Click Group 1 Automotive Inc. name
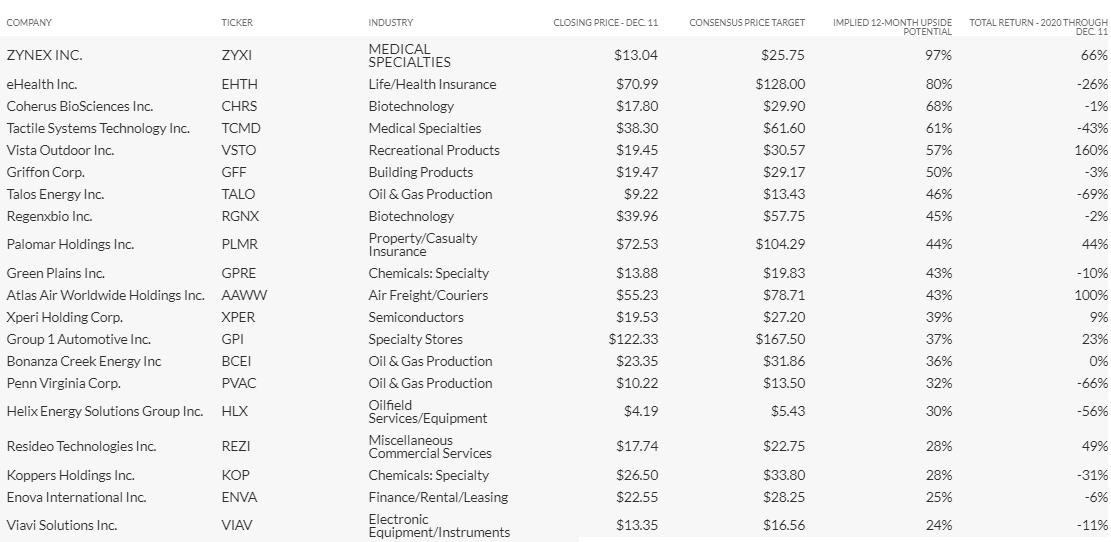Screen dimensions: 1111x542 pos(79,339)
